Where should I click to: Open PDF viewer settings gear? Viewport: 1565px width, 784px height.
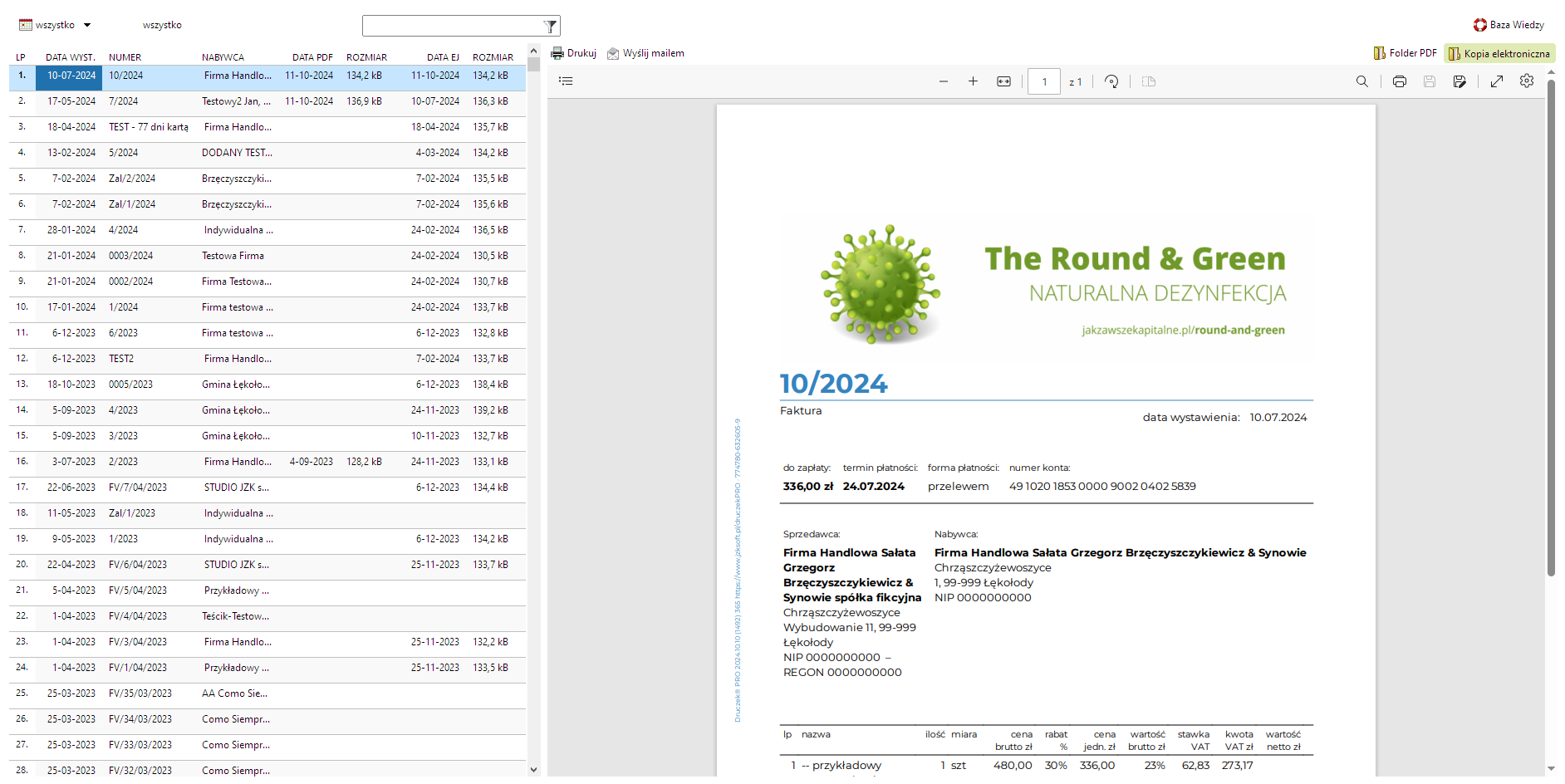pos(1526,81)
